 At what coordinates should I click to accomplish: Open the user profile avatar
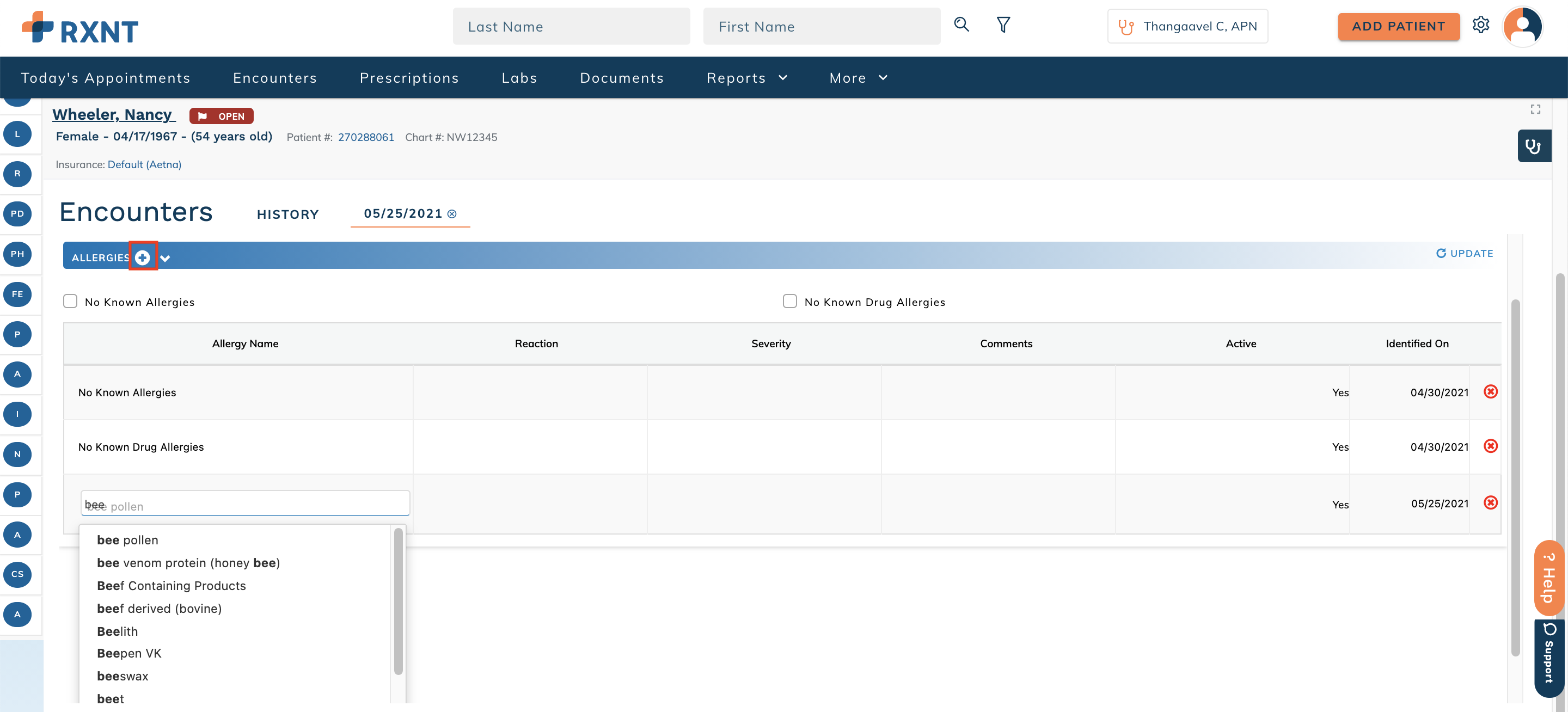1522,27
